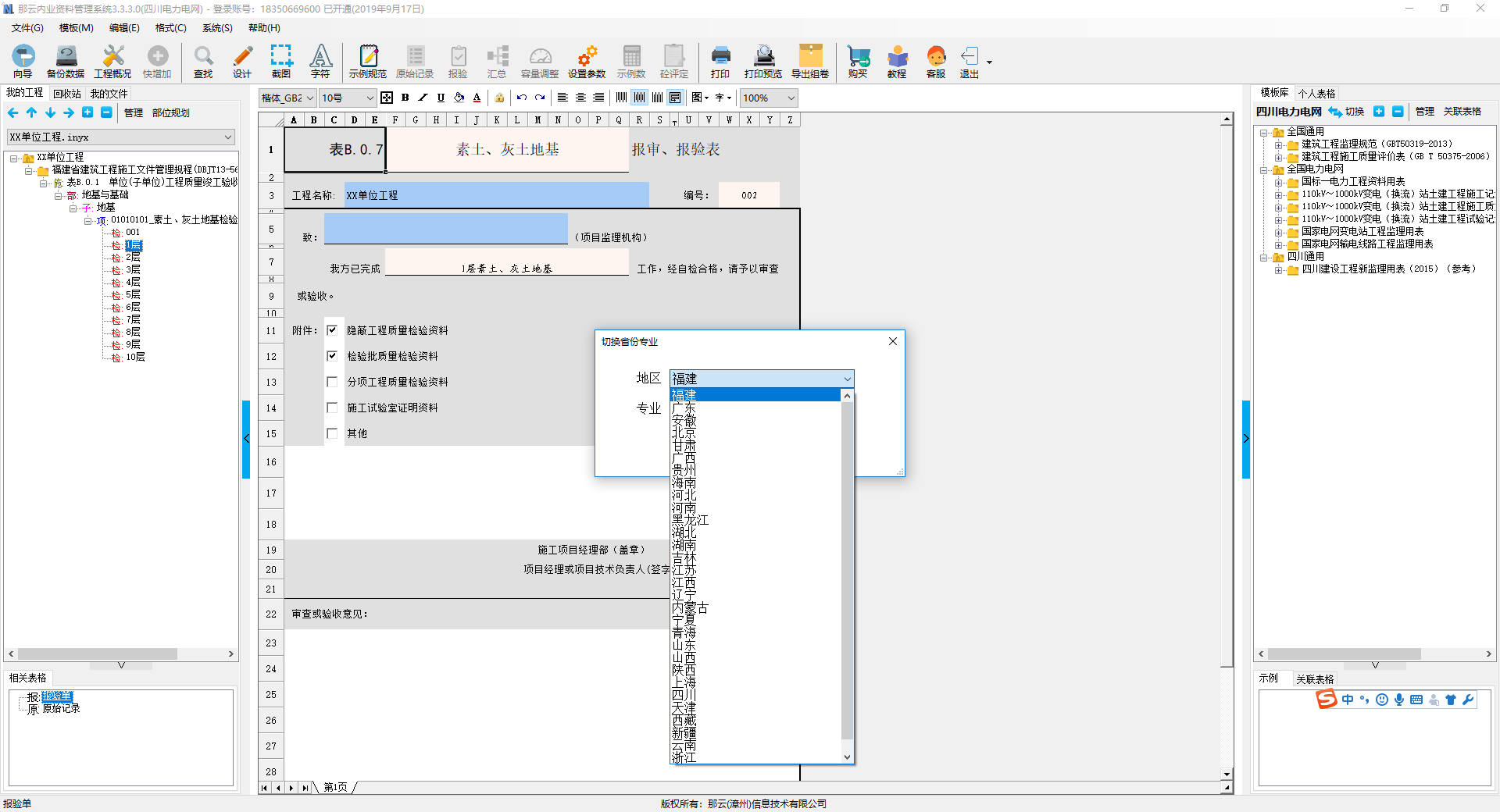1500x812 pixels.
Task: Click the redo arrow
Action: (x=539, y=98)
